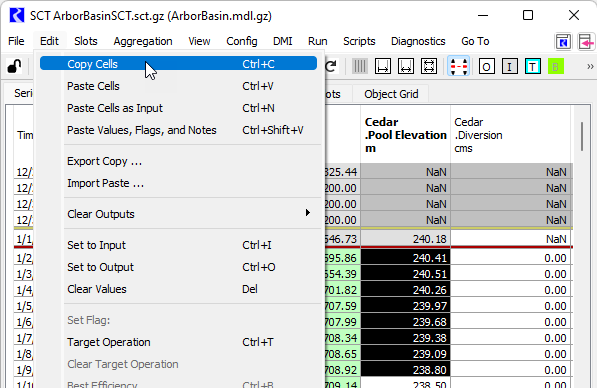
Task: Click the cyan T target flag button
Action: click(533, 67)
